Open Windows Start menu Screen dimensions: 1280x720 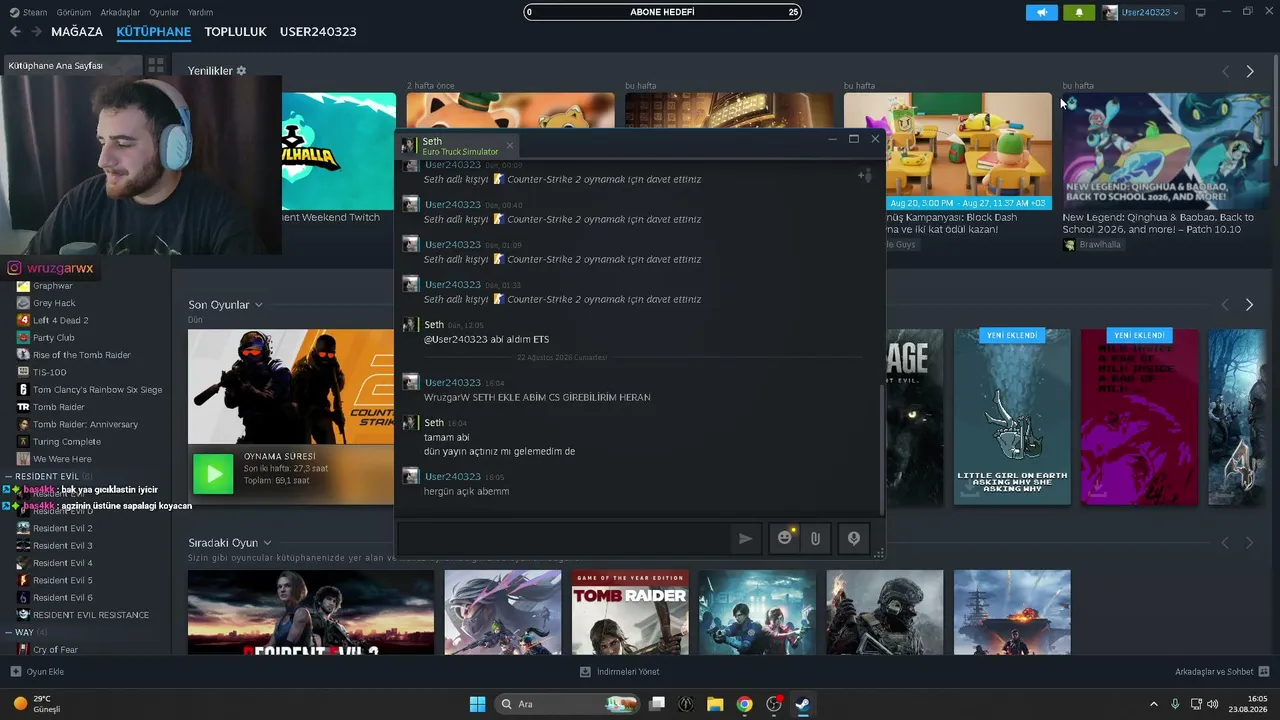point(477,704)
